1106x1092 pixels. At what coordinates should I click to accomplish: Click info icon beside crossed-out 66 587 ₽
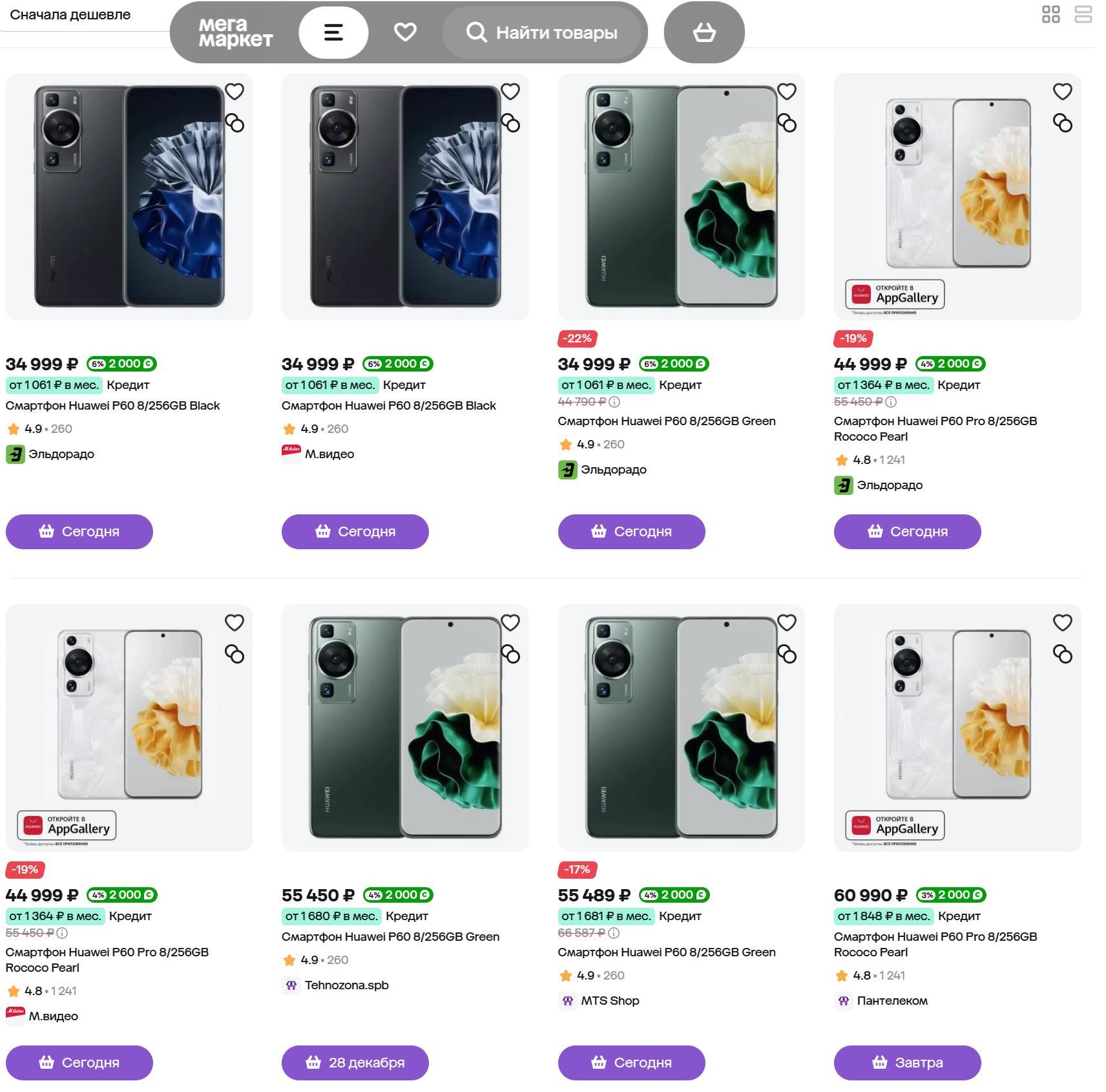click(x=614, y=933)
